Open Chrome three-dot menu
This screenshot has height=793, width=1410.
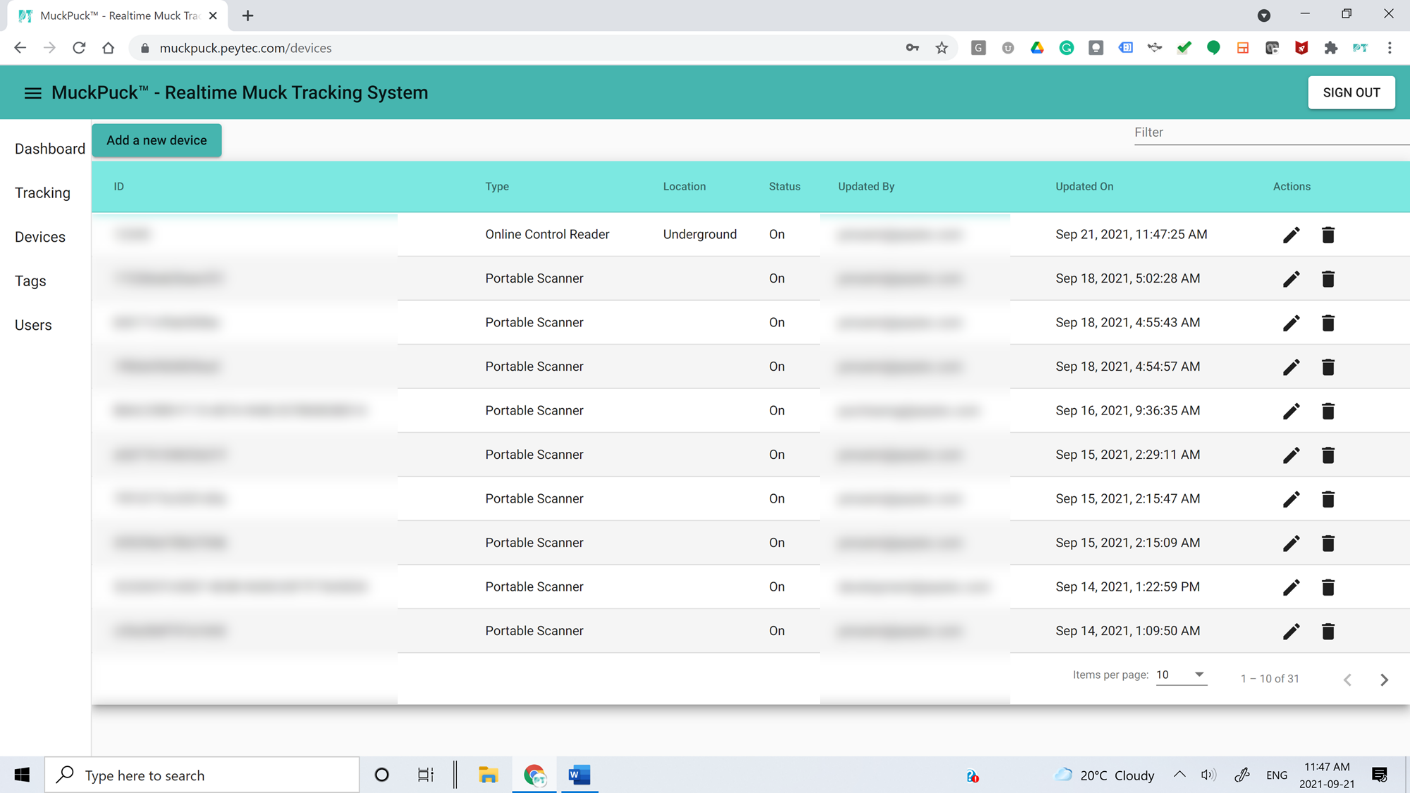click(x=1389, y=48)
